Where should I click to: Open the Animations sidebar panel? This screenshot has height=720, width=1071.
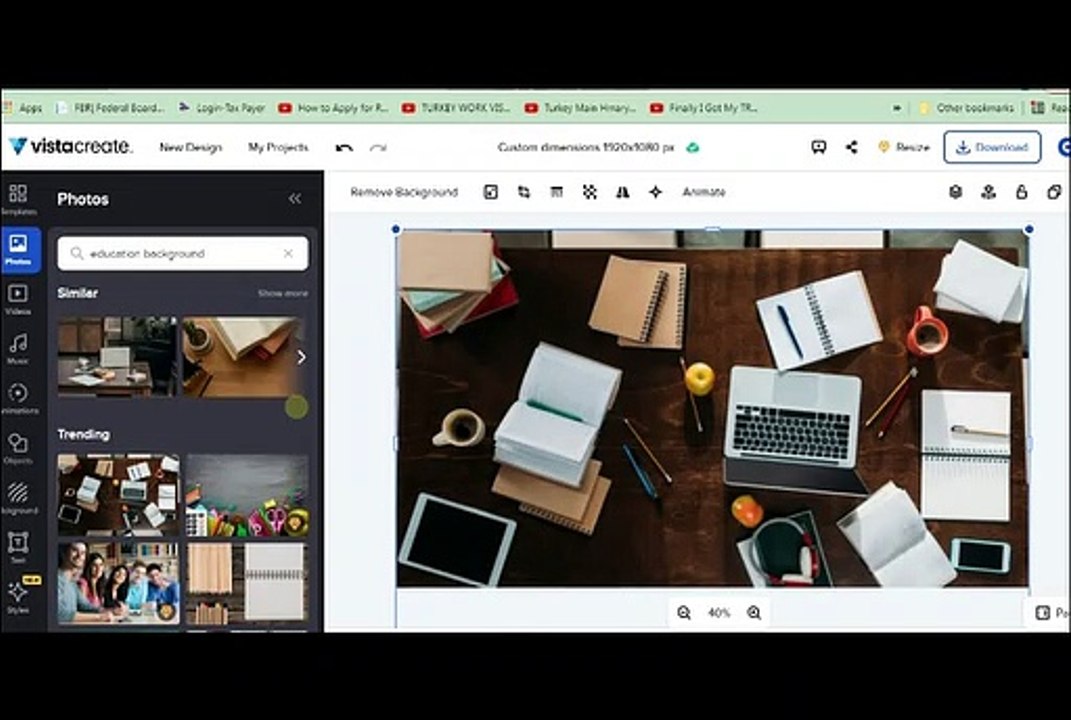tap(18, 399)
